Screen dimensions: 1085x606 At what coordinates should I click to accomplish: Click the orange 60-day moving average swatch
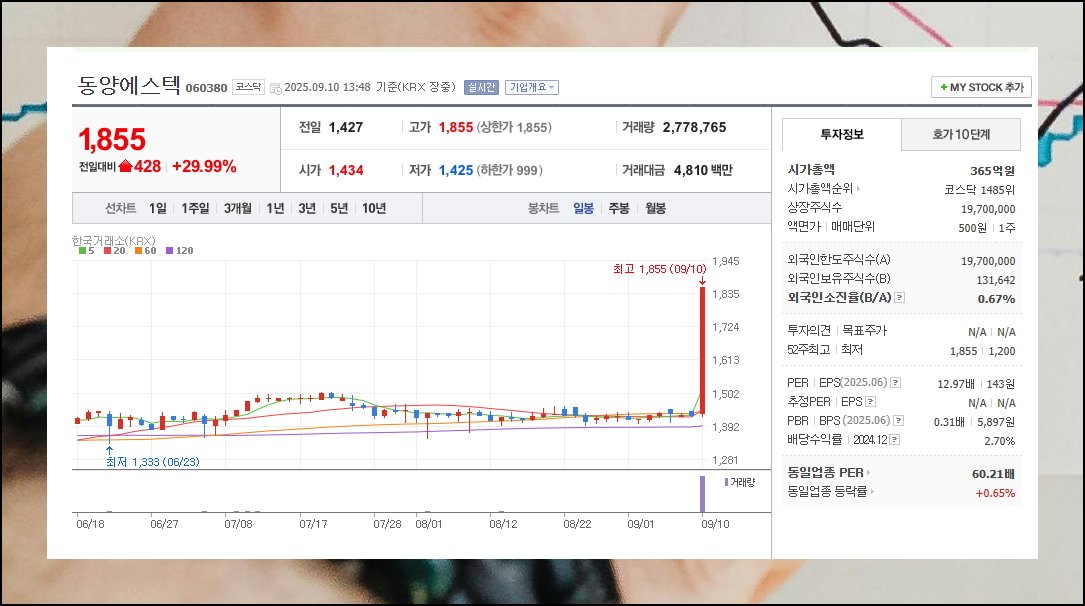click(x=138, y=250)
